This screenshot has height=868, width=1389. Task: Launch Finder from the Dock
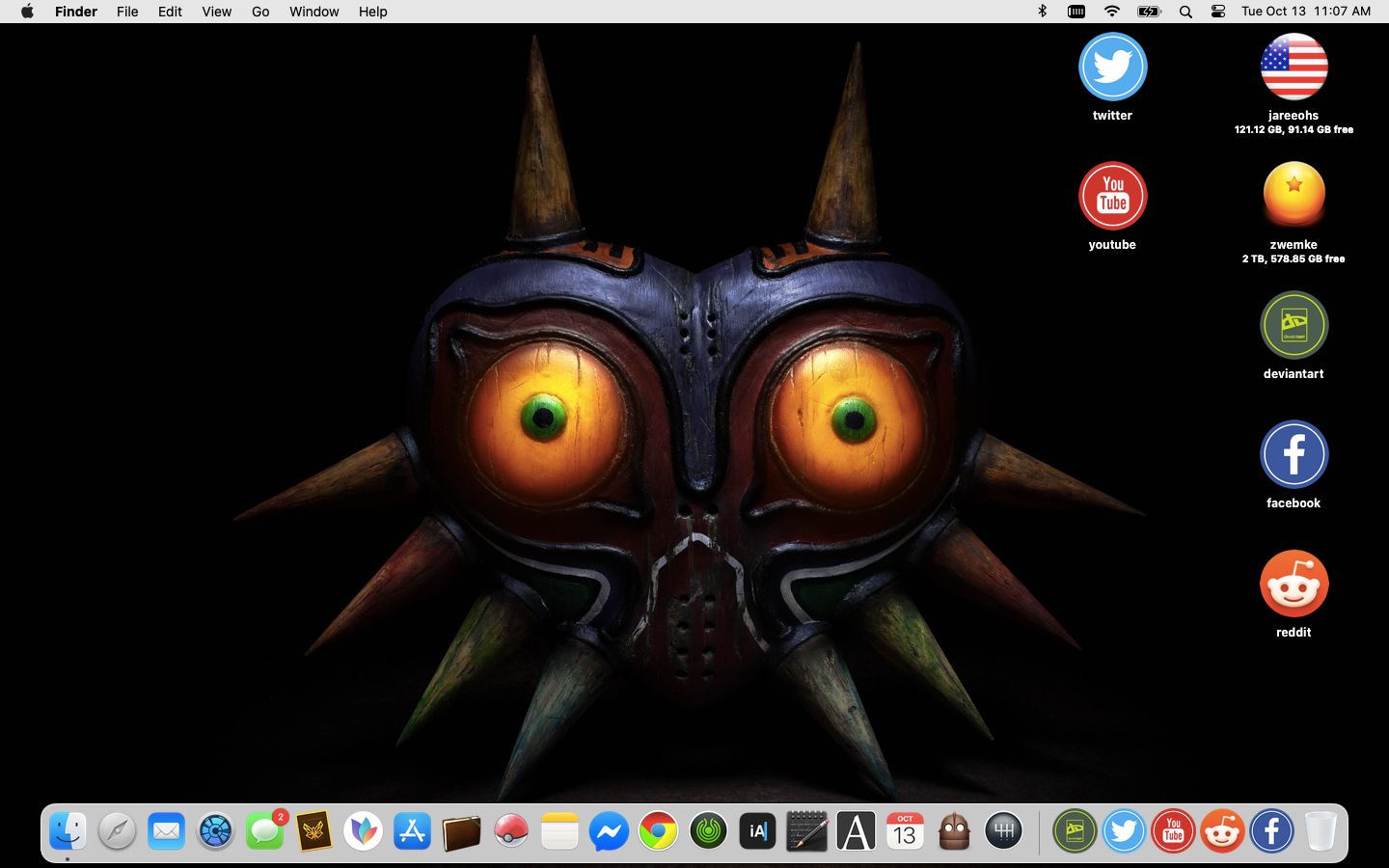(68, 830)
